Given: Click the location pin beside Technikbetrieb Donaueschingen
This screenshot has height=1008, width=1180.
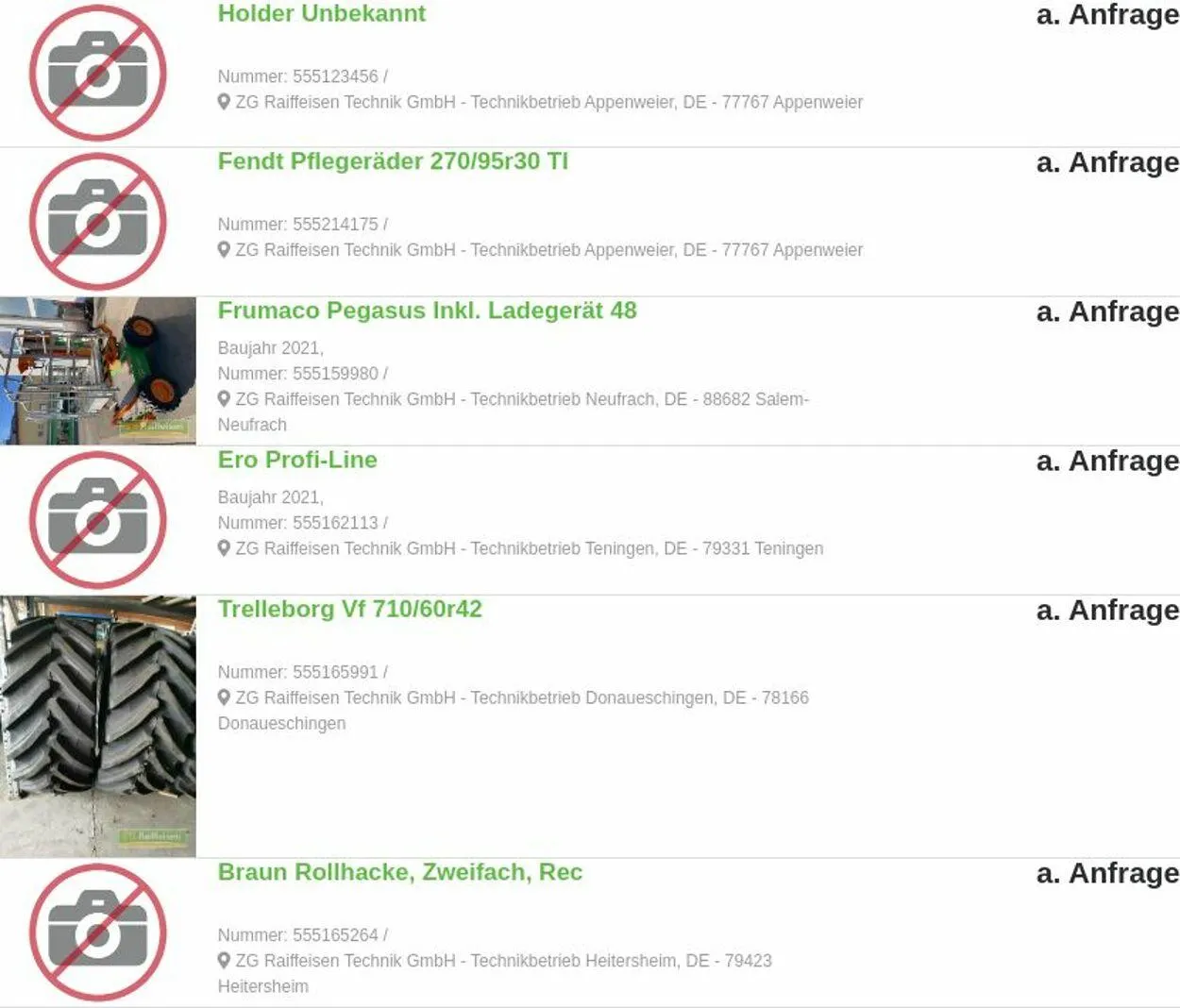Looking at the screenshot, I should click(224, 697).
